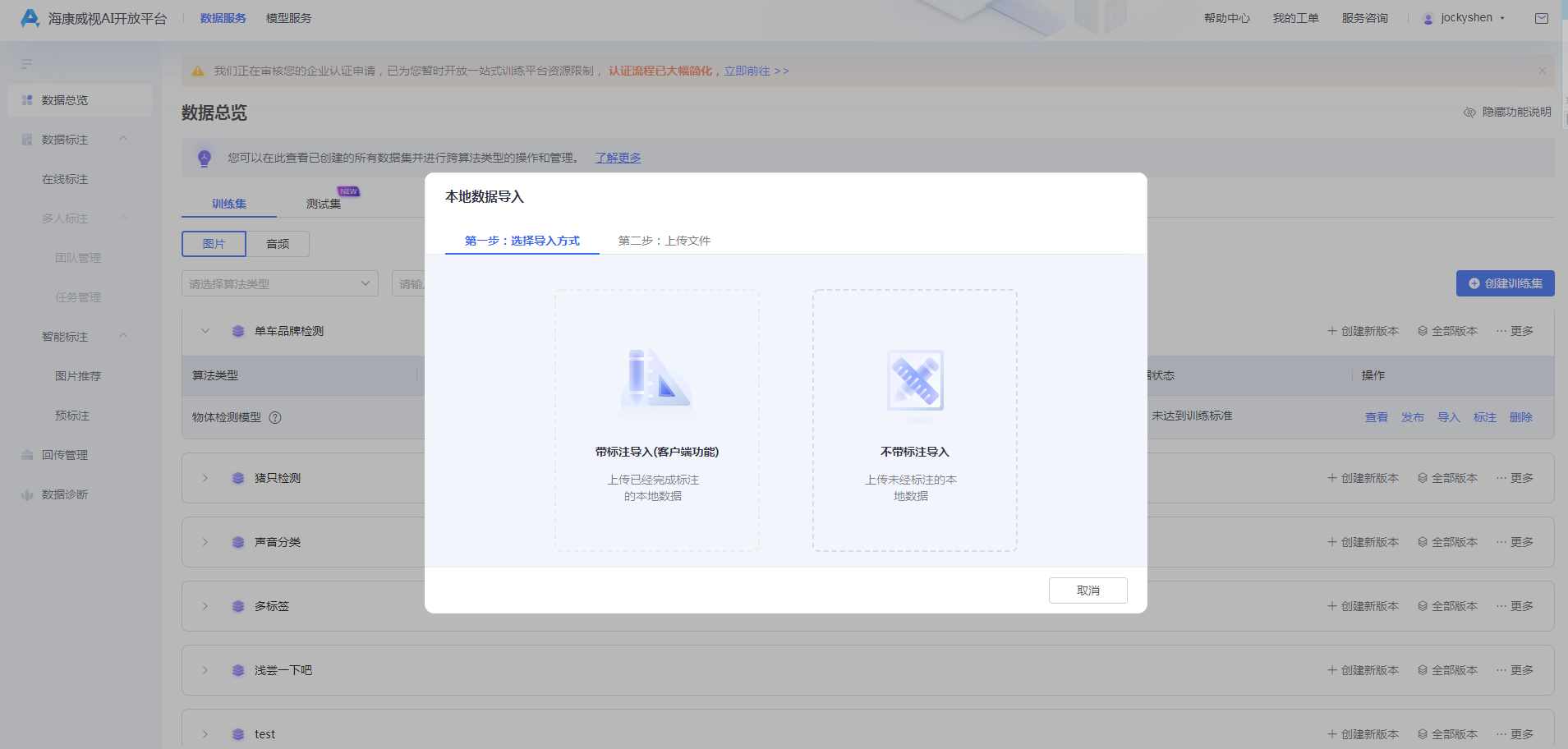Screen dimensions: 1568x749
Task: Switch to the 测试集 tab
Action: click(324, 203)
